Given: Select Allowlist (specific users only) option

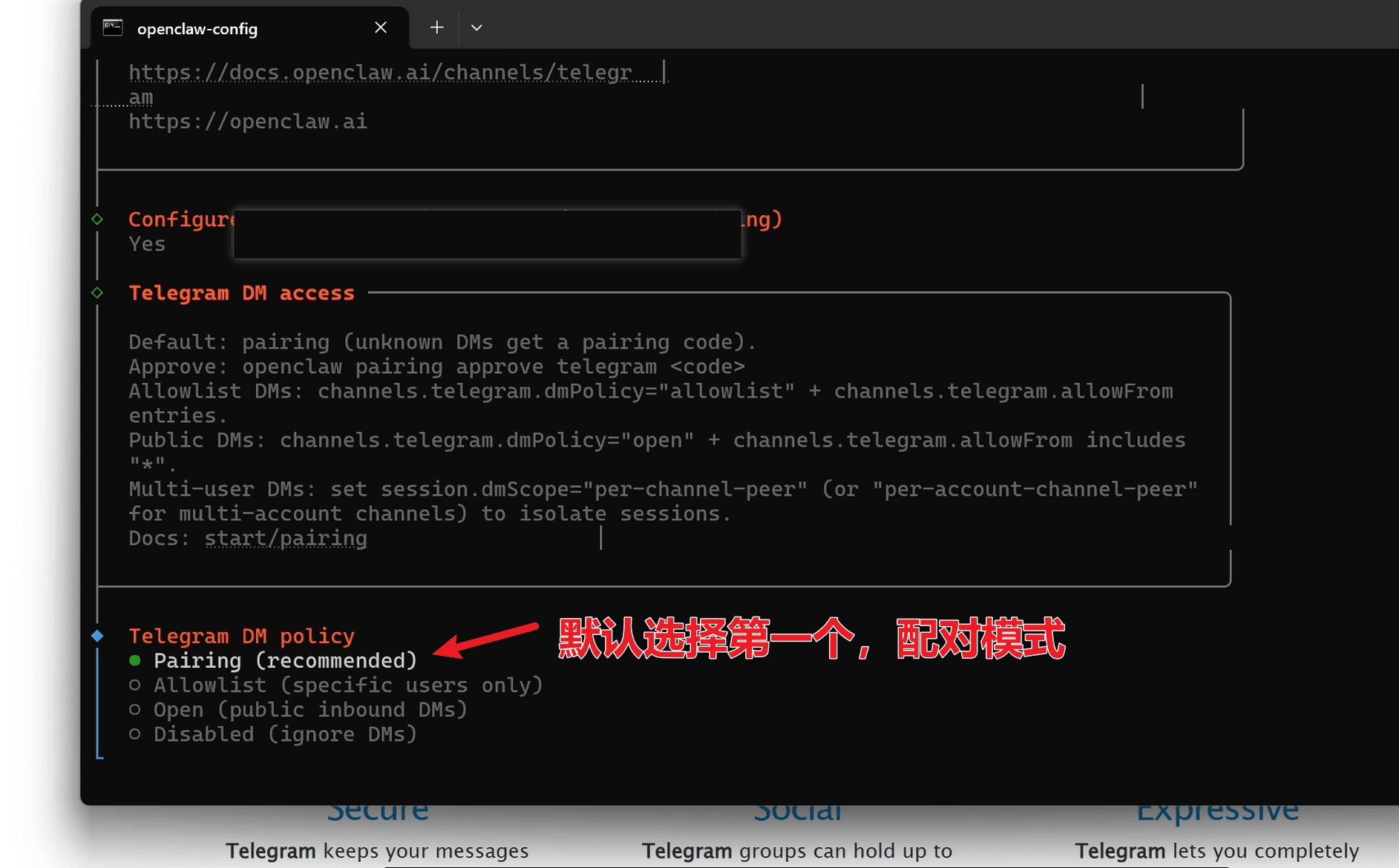Looking at the screenshot, I should click(x=135, y=685).
